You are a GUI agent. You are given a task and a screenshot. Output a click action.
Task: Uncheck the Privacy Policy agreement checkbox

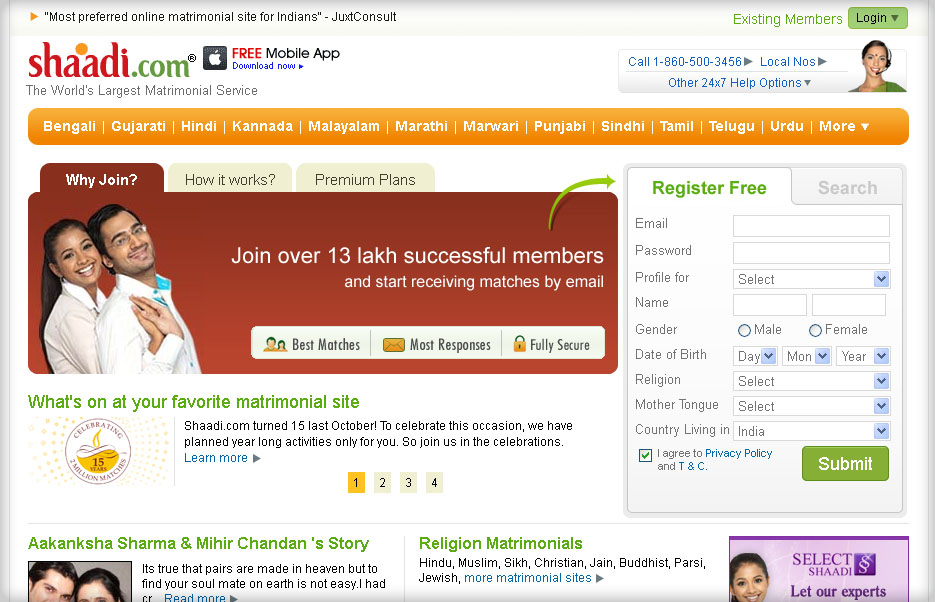tap(645, 455)
